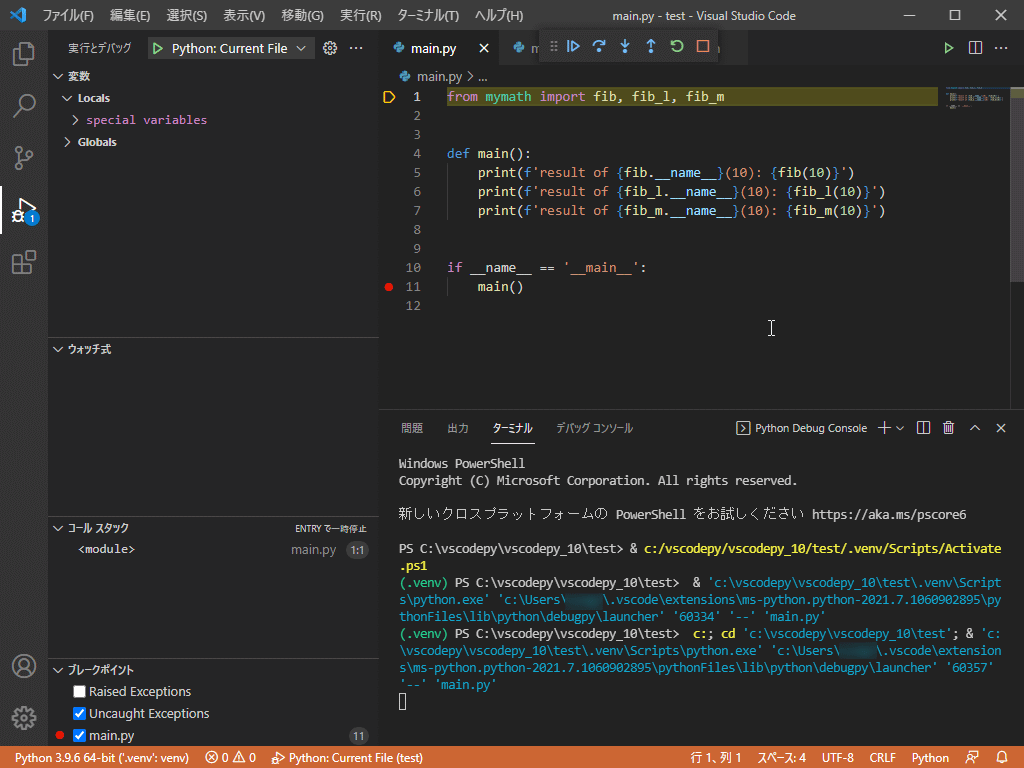The image size is (1024, 768).
Task: Open the Source Control view
Action: pos(24,157)
